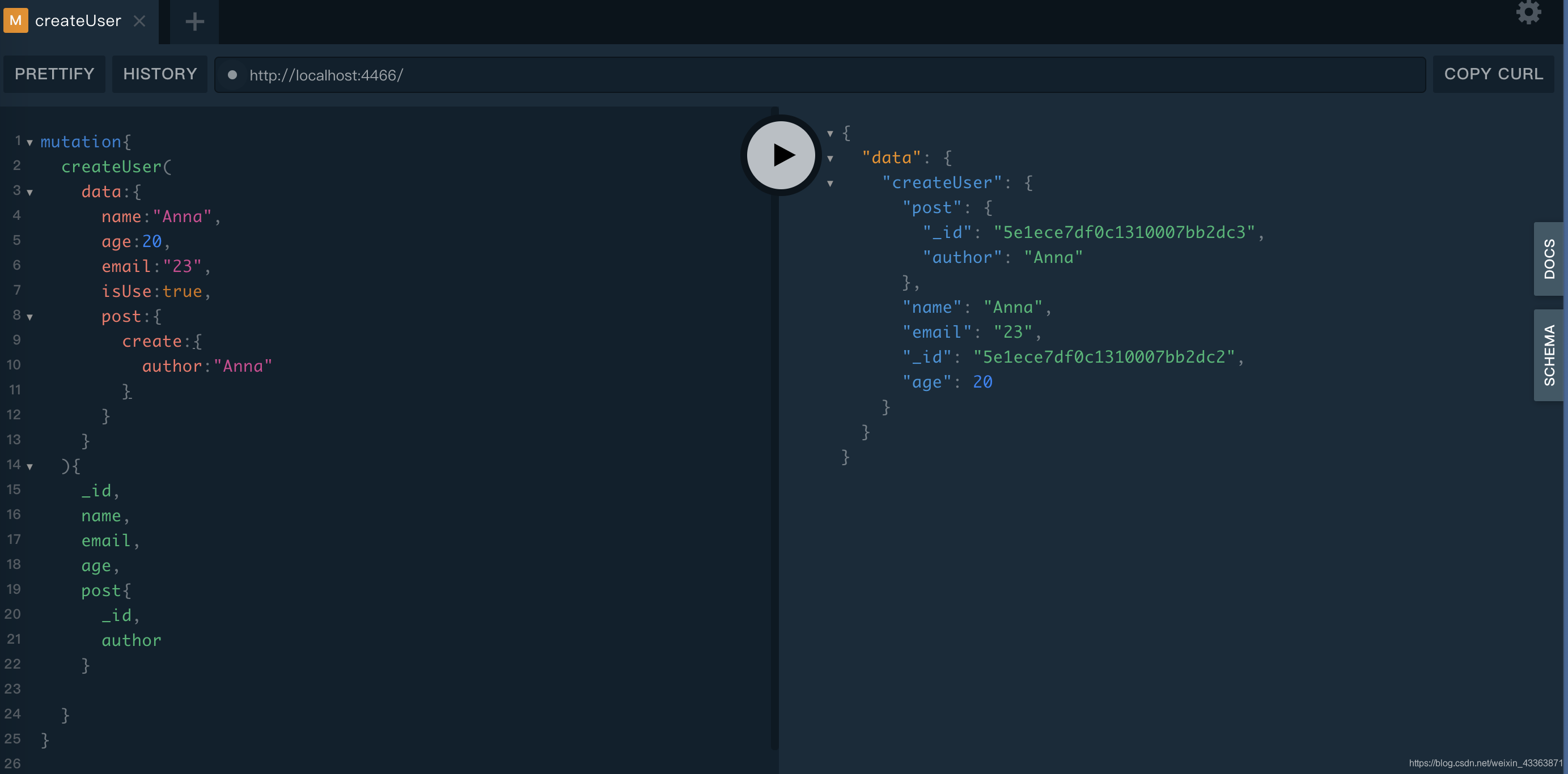Open the SCHEMA side tab

[x=1549, y=355]
